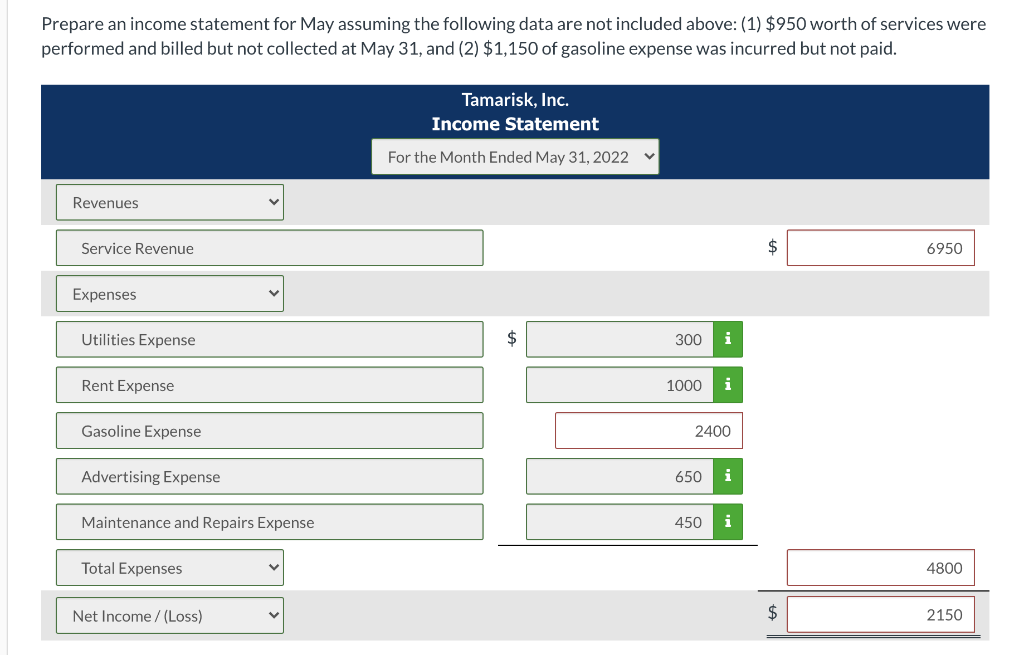
Task: Click info icon beside Maintenance and Repairs amount
Action: click(x=728, y=522)
